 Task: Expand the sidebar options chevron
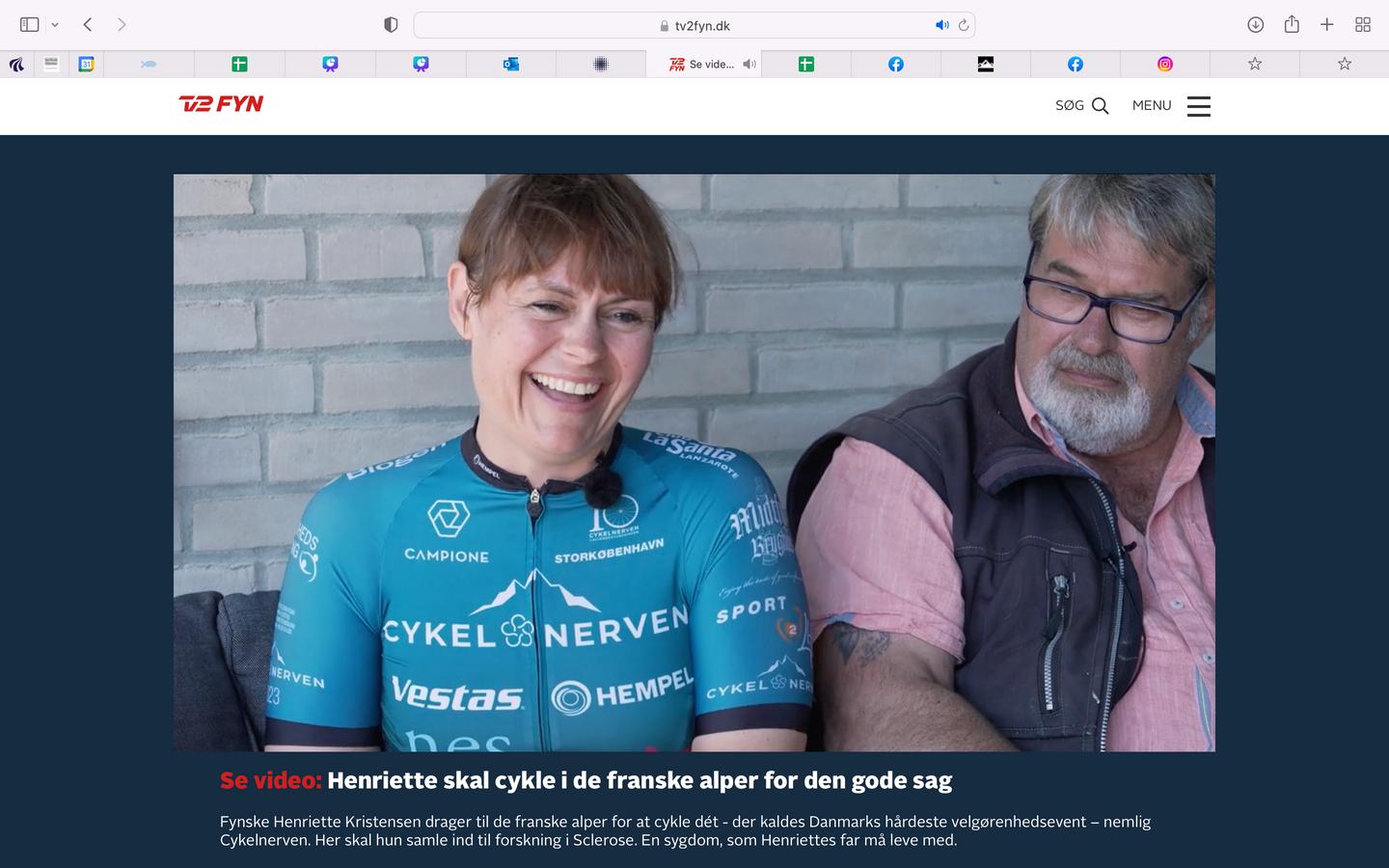click(x=55, y=25)
